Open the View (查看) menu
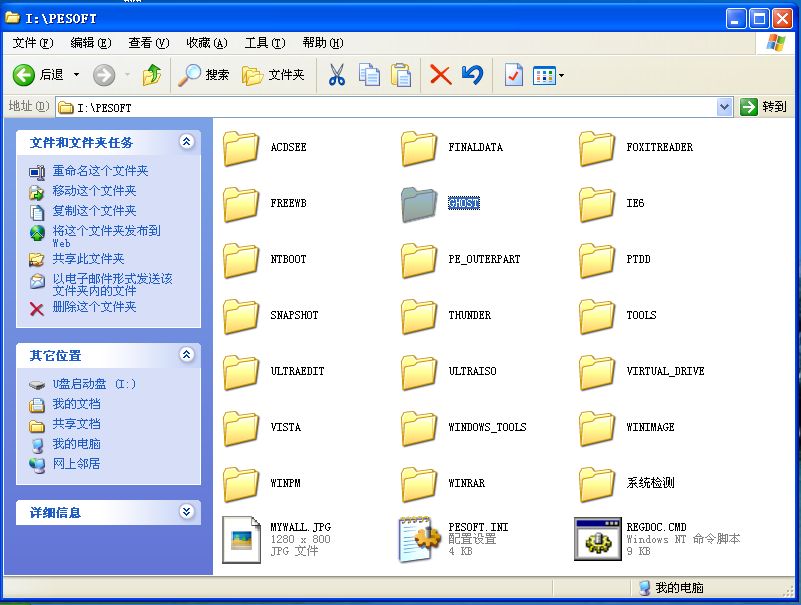The image size is (801, 605). pos(149,43)
